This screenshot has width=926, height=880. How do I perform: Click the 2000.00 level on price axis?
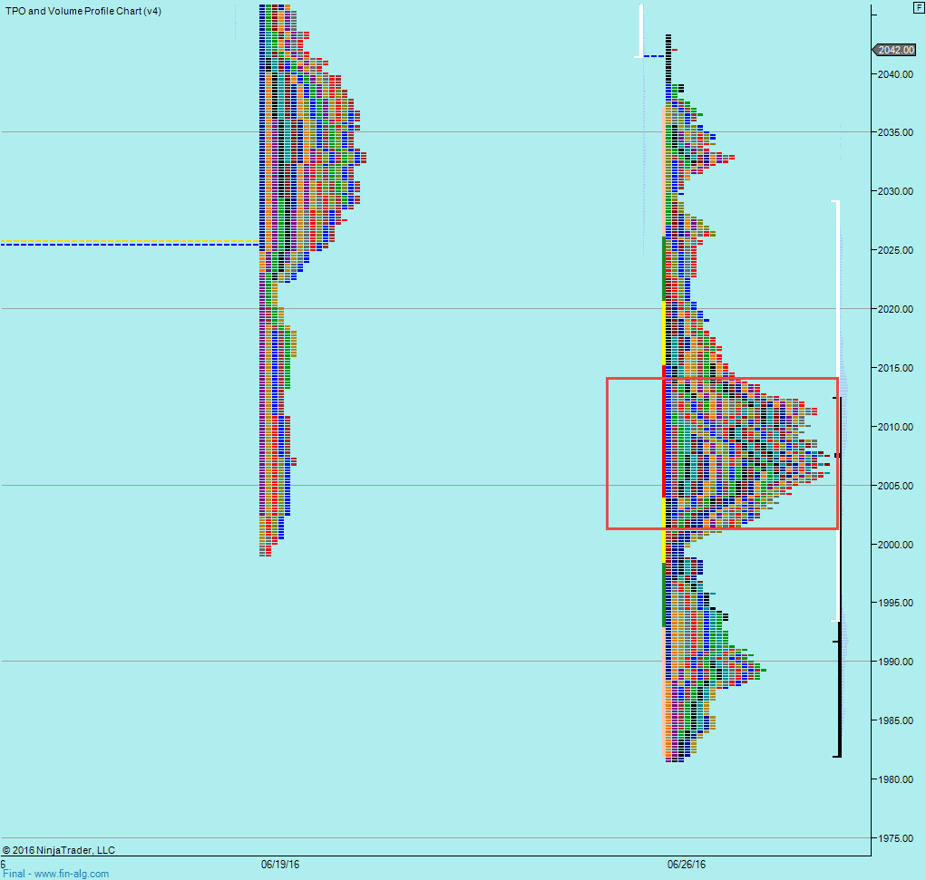(896, 544)
